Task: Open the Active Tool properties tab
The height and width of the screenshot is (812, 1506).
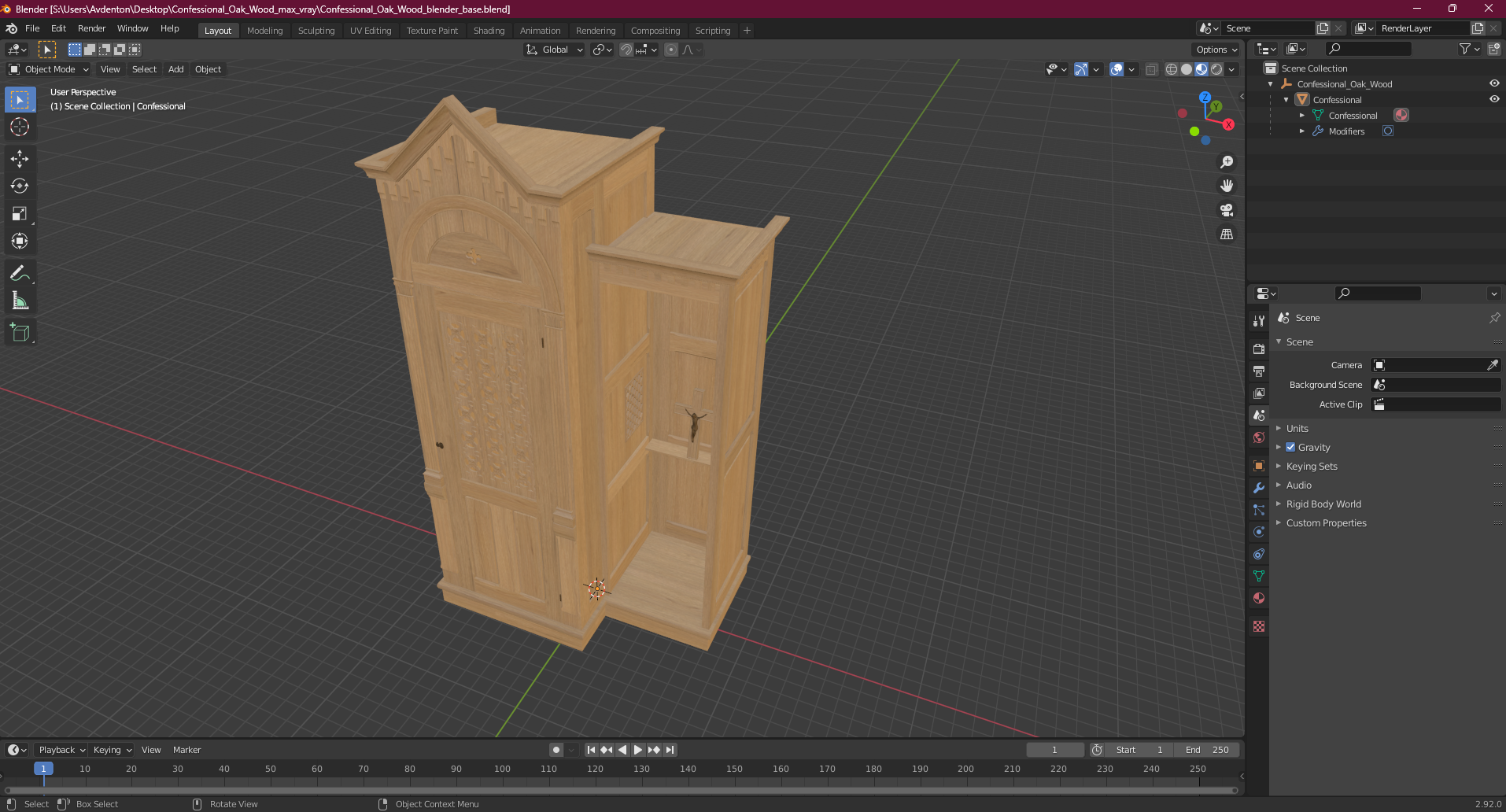Action: pyautogui.click(x=1259, y=320)
